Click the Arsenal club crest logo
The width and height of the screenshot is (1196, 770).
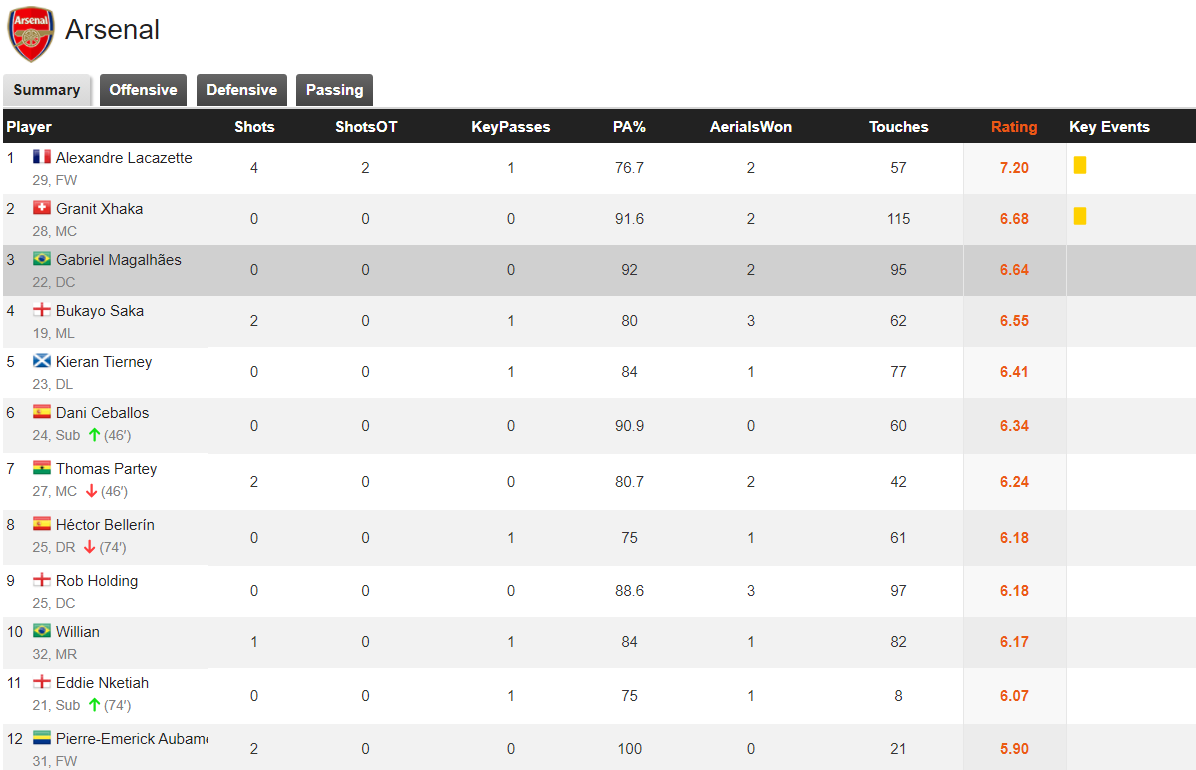click(x=30, y=33)
